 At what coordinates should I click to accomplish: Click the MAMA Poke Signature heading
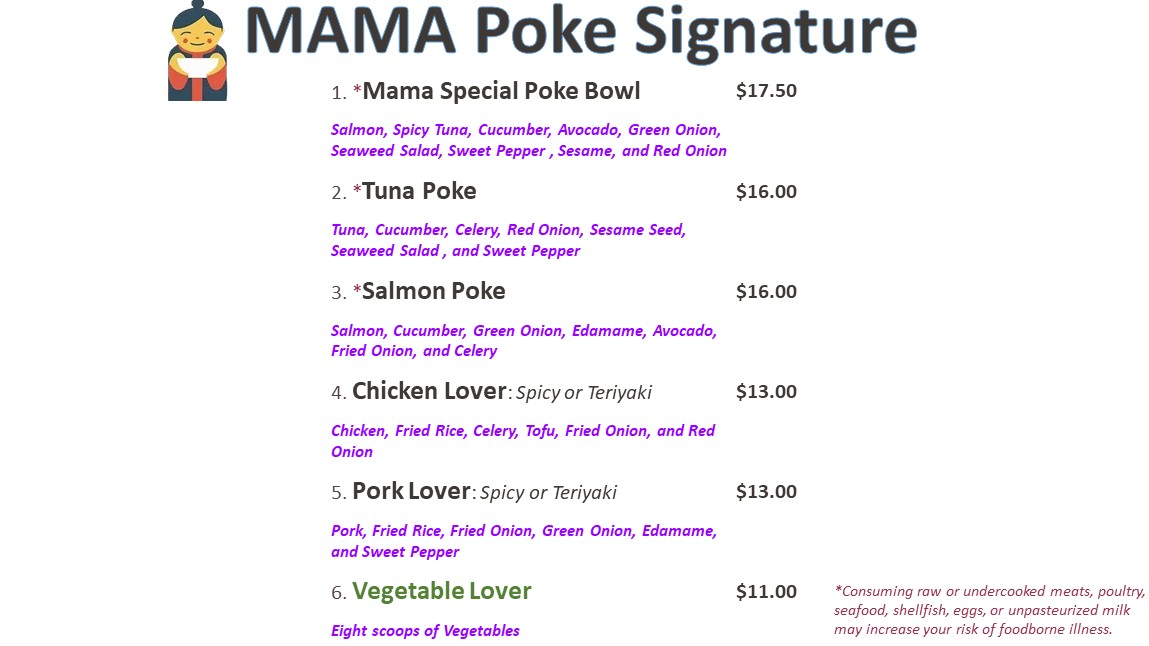(x=580, y=31)
